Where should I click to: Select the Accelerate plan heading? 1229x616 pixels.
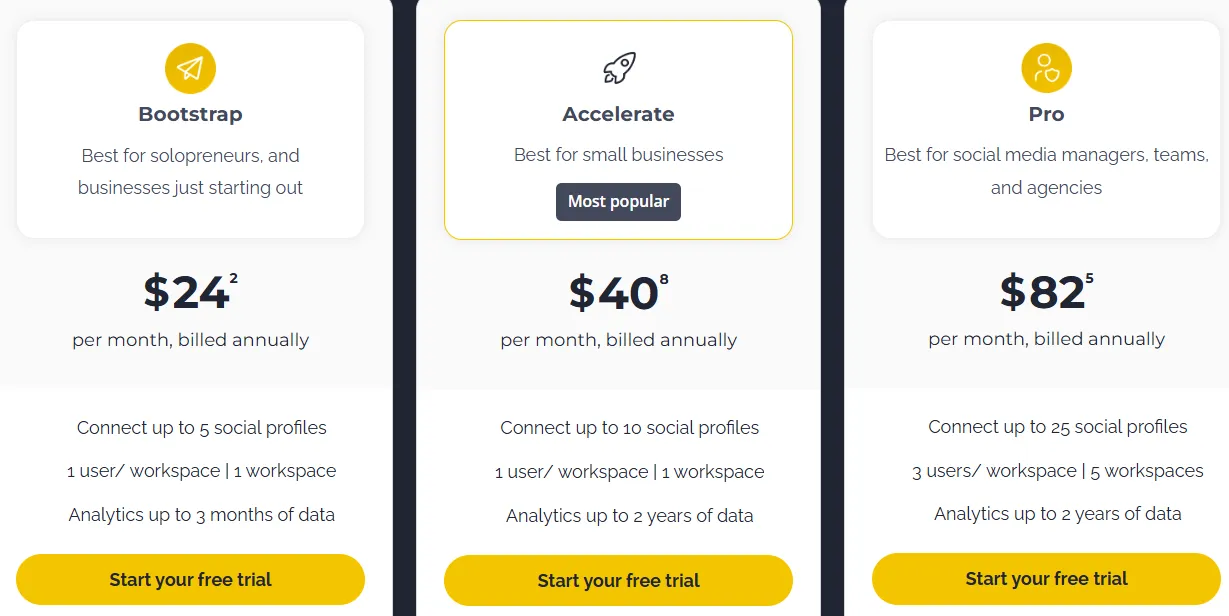pos(618,114)
